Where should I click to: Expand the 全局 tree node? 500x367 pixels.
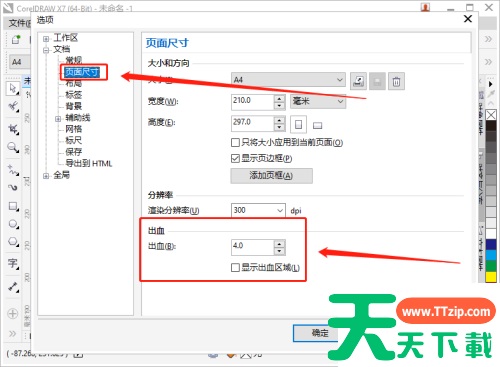[x=46, y=176]
